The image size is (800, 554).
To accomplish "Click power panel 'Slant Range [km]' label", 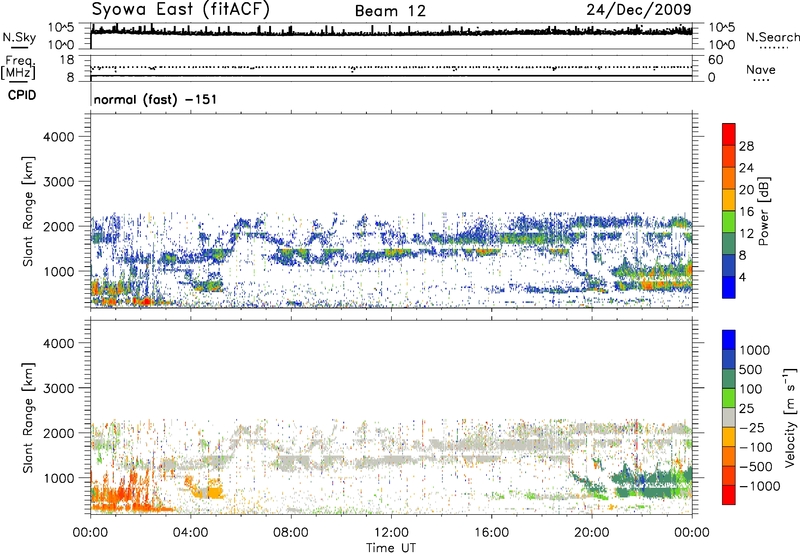I will point(28,211).
